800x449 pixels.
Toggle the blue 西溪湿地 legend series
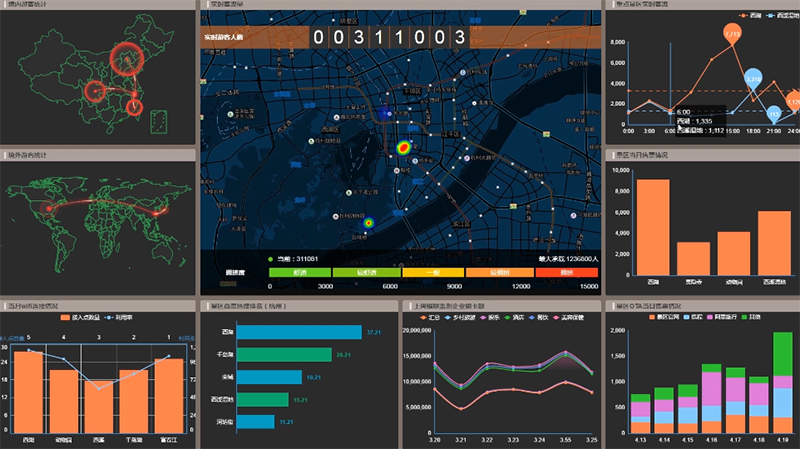tap(758, 16)
